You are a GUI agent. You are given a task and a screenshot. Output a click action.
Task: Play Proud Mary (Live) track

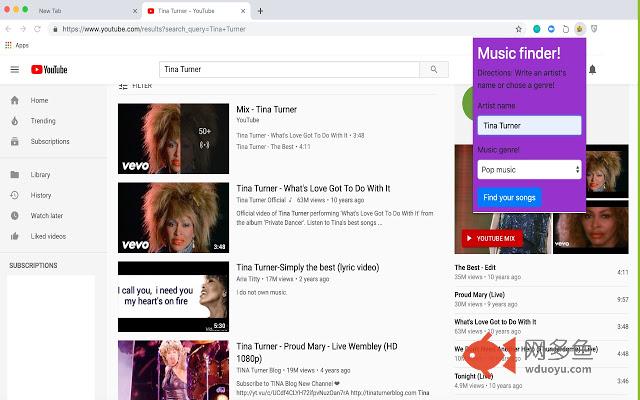click(541, 299)
